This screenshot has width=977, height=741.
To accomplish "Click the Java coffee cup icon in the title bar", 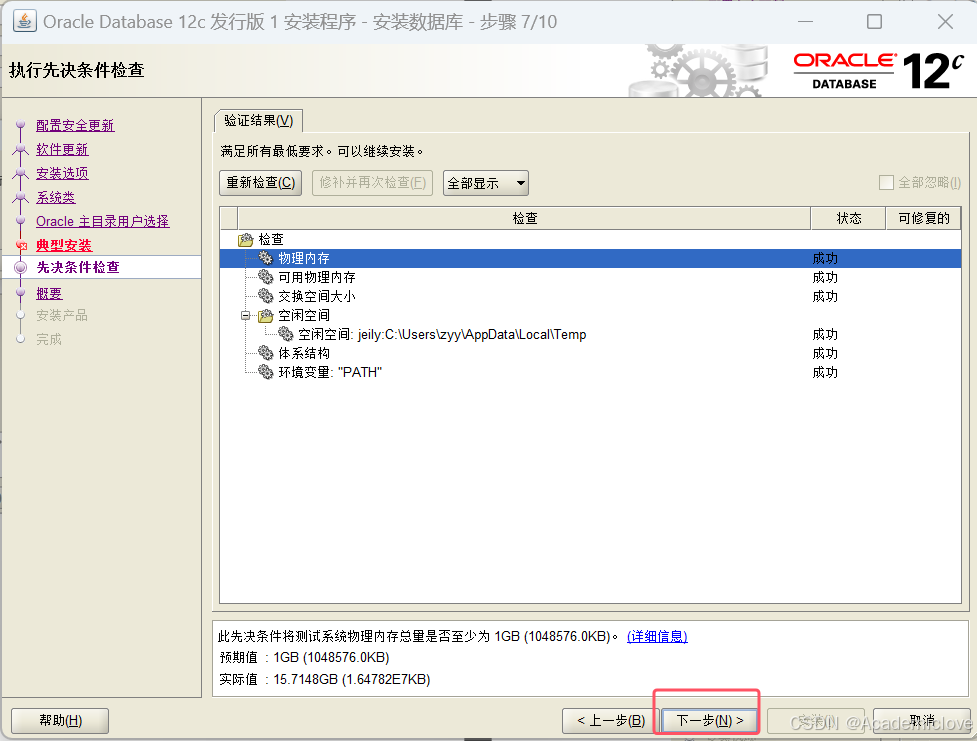I will tap(23, 20).
